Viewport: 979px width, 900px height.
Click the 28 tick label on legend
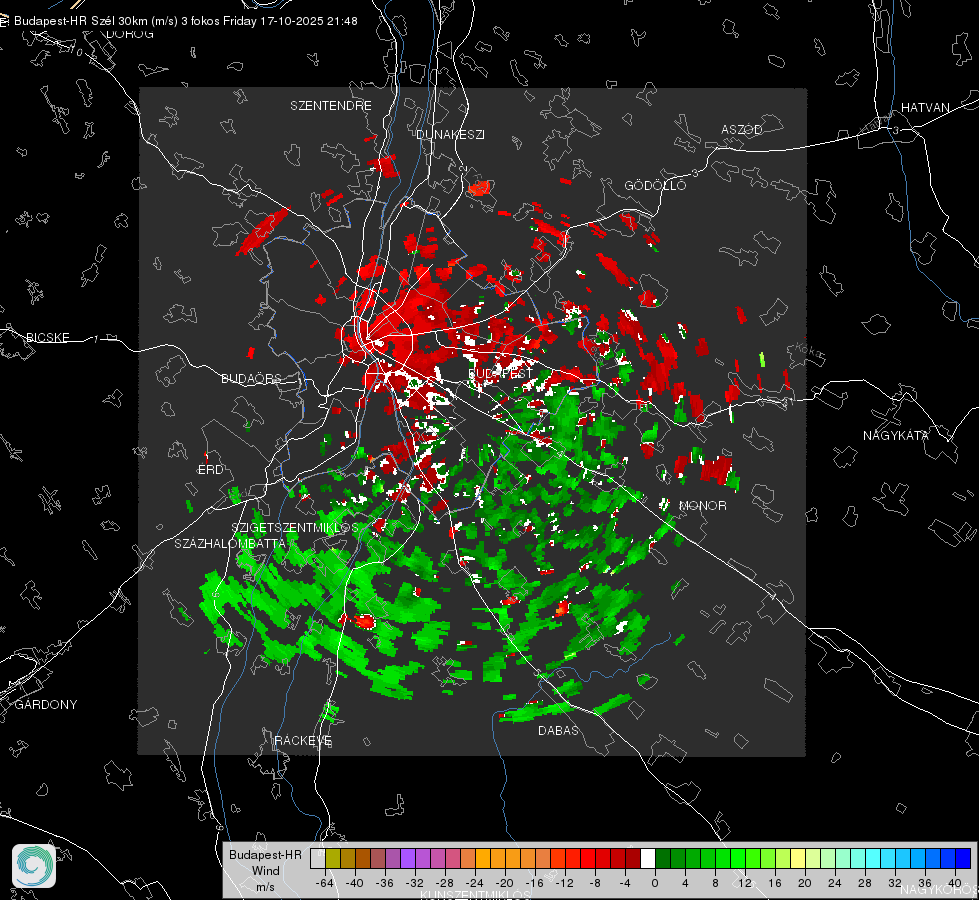coord(865,883)
